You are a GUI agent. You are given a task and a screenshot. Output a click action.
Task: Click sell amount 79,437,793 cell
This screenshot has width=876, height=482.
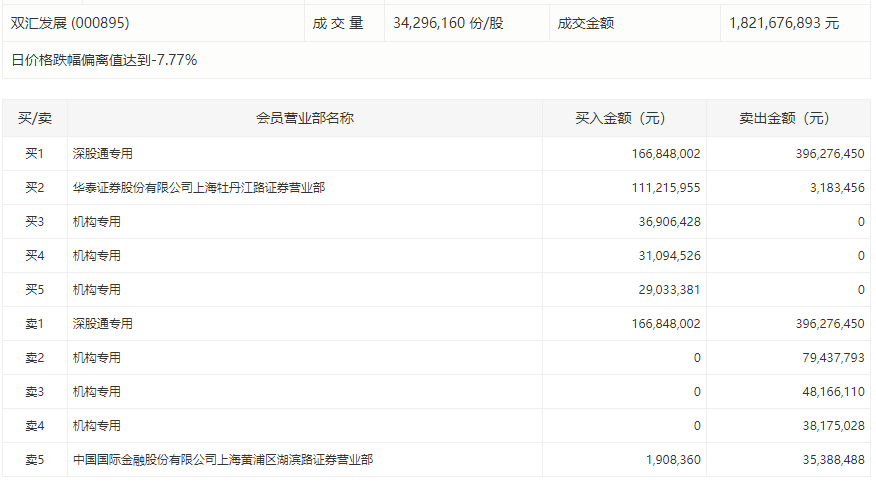coord(824,358)
